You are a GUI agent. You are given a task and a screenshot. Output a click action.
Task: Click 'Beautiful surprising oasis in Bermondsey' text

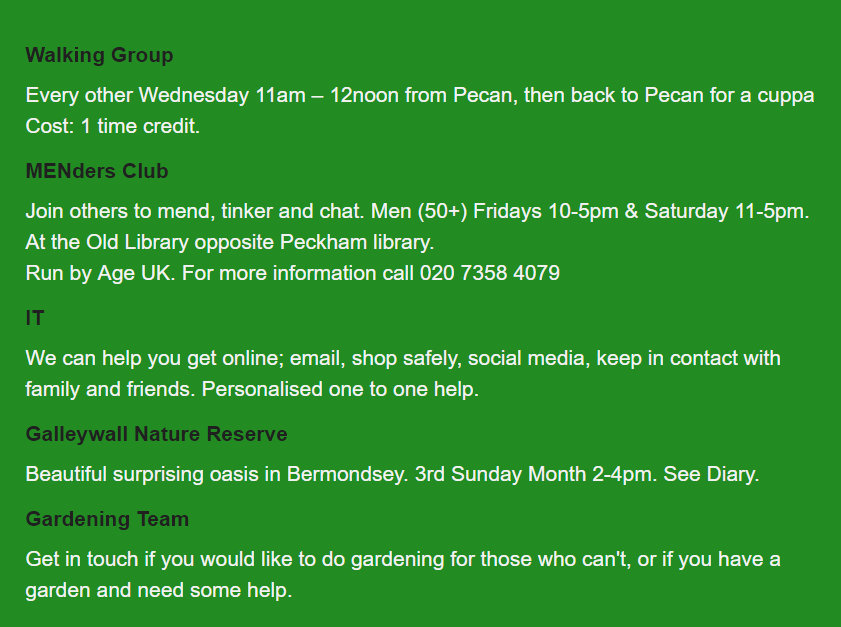(217, 474)
